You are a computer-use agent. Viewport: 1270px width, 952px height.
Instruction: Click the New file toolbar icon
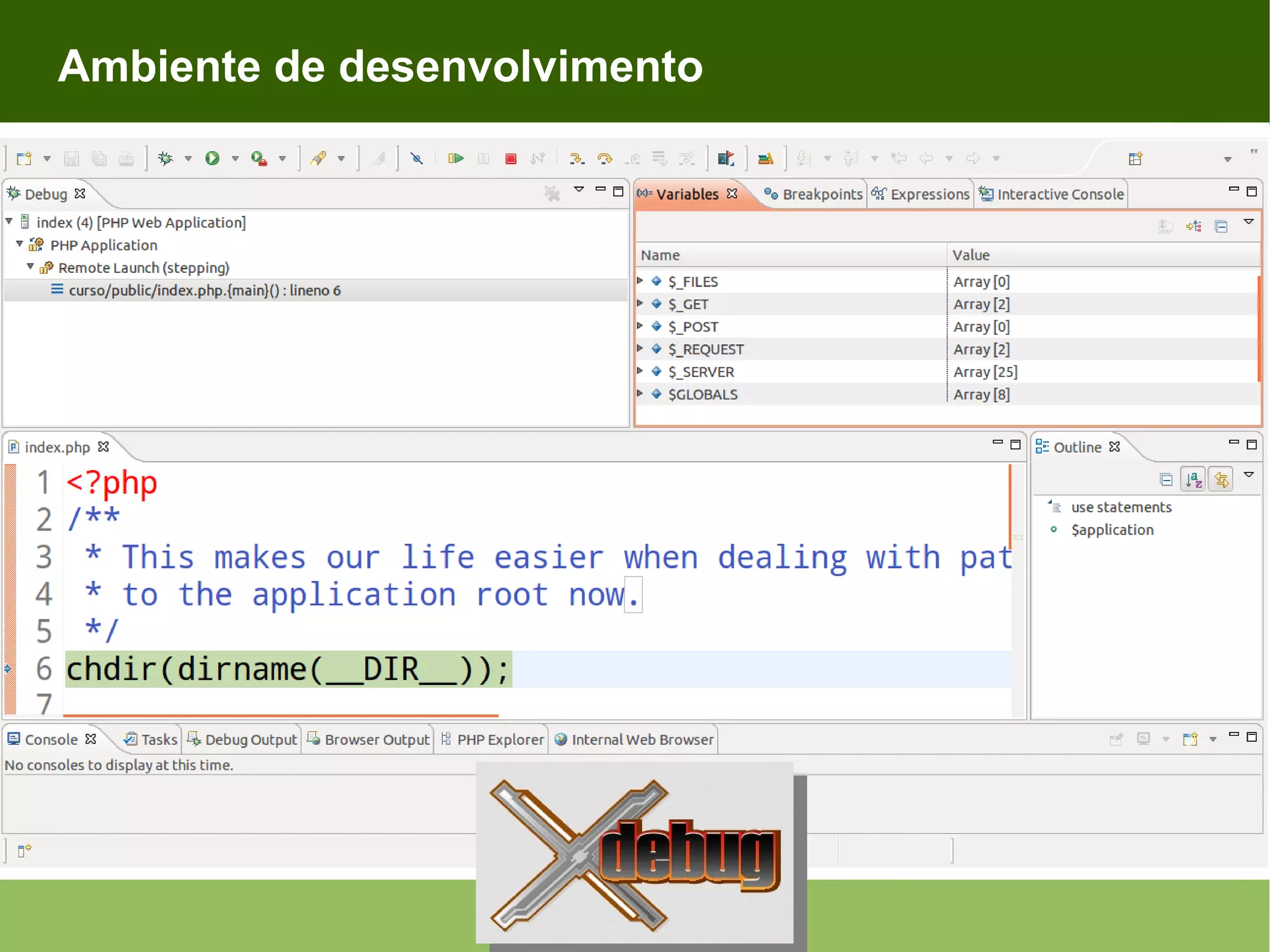[24, 159]
